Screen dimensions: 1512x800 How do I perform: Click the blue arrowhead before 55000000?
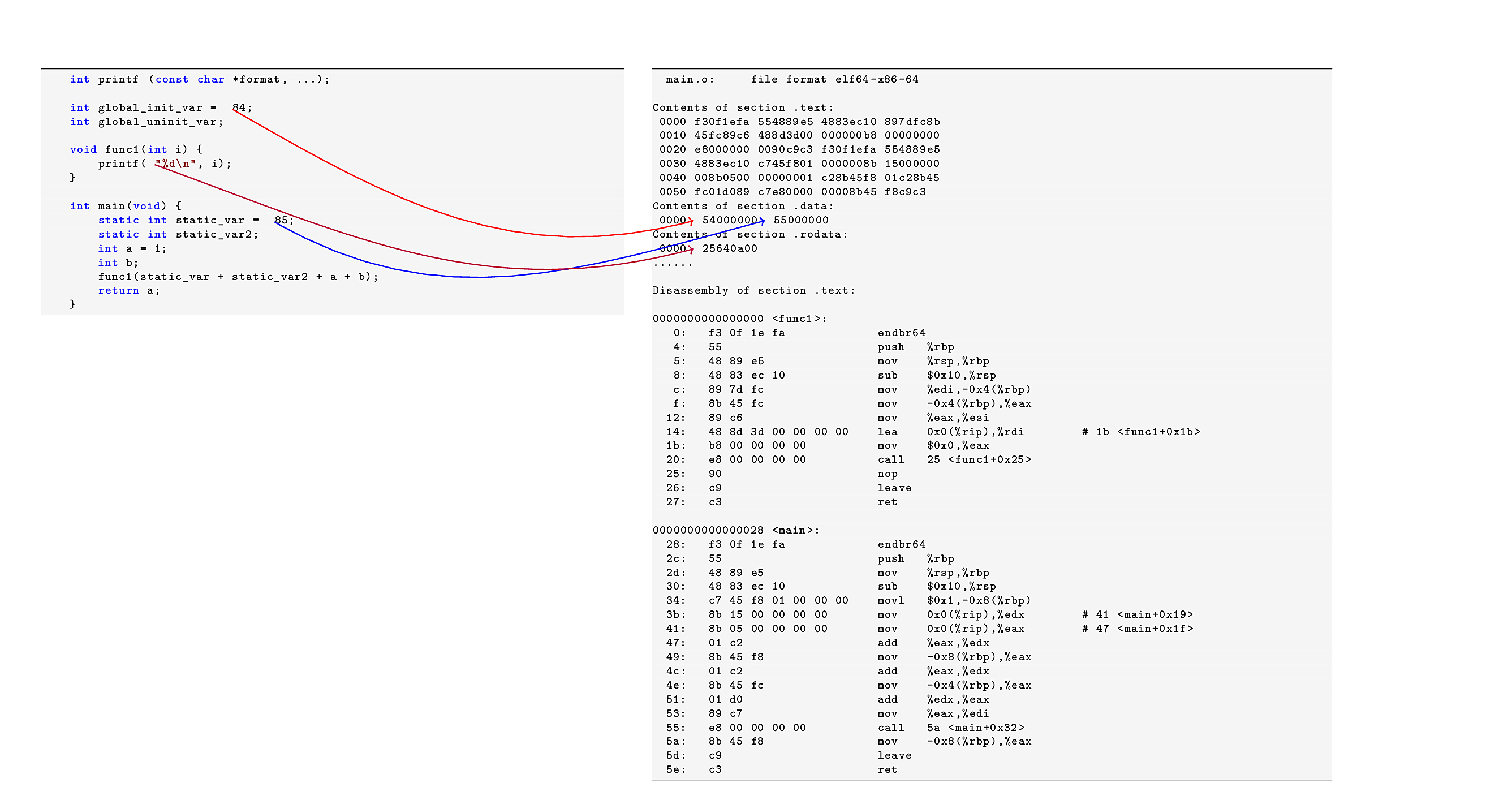762,221
